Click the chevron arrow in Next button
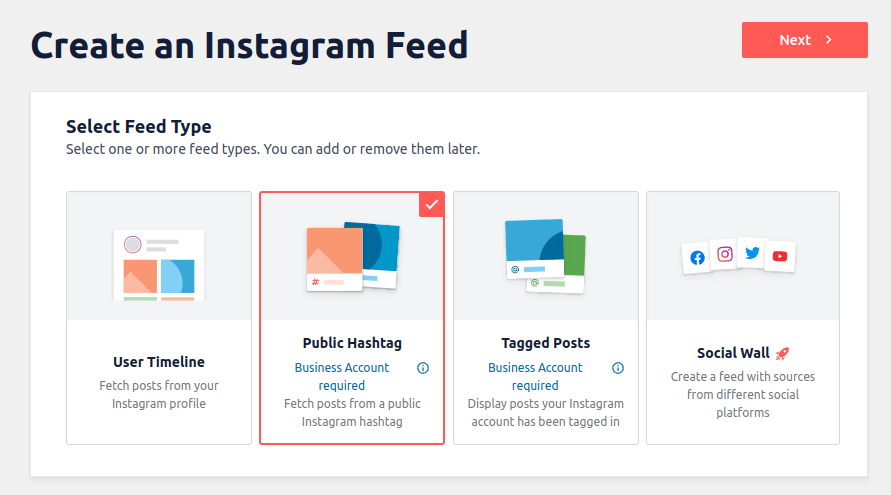This screenshot has width=891, height=495. [829, 40]
